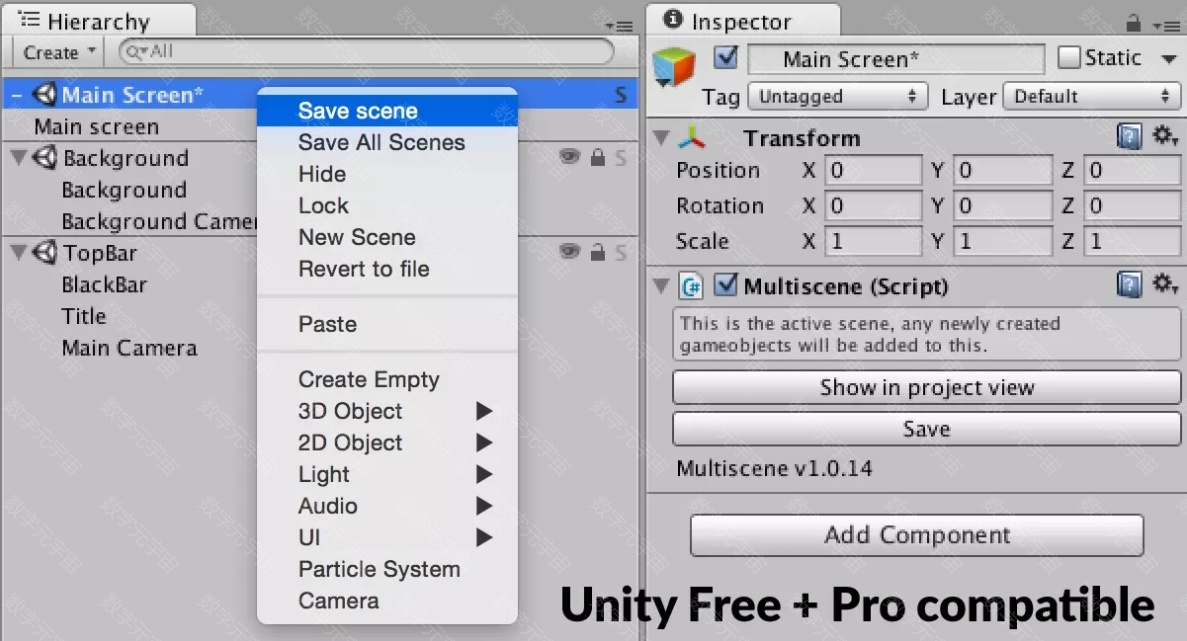1187x641 pixels.
Task: Click the S save indicator on TopBar row
Action: (x=621, y=252)
